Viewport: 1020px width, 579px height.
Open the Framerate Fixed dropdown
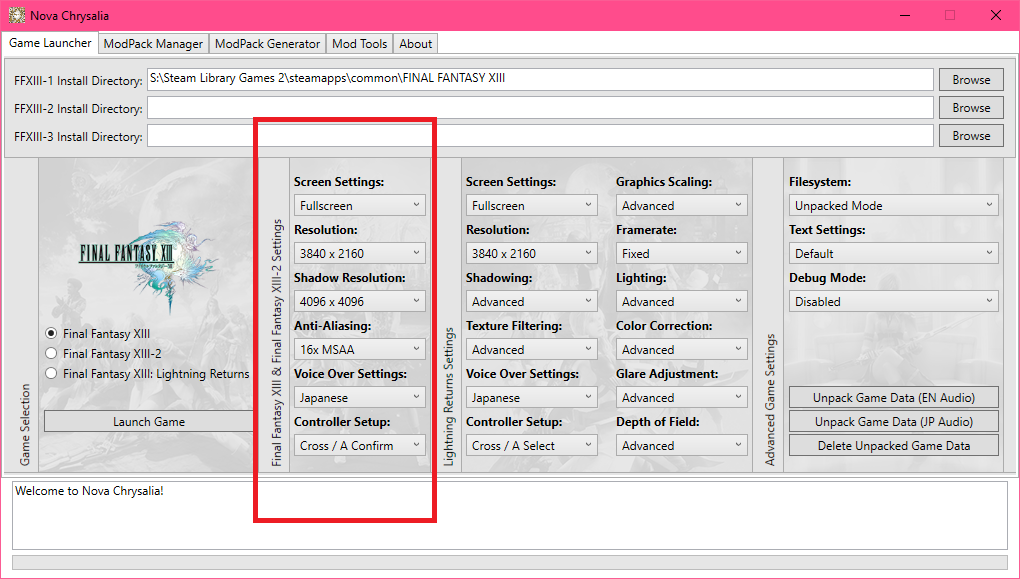click(x=682, y=254)
